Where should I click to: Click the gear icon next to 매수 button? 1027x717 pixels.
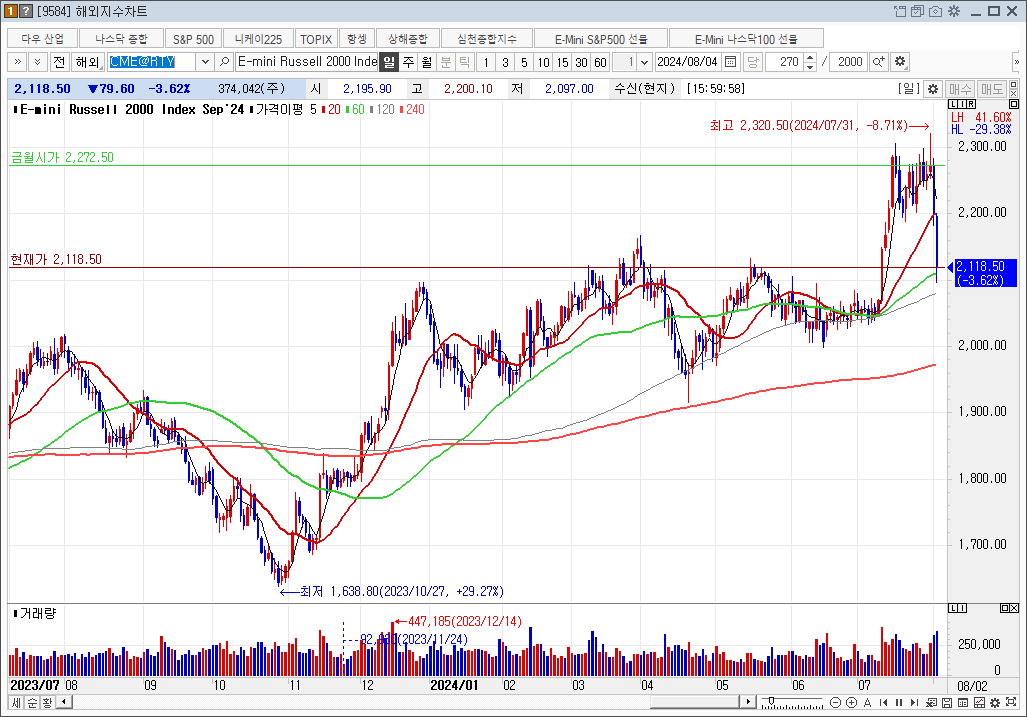tap(933, 88)
